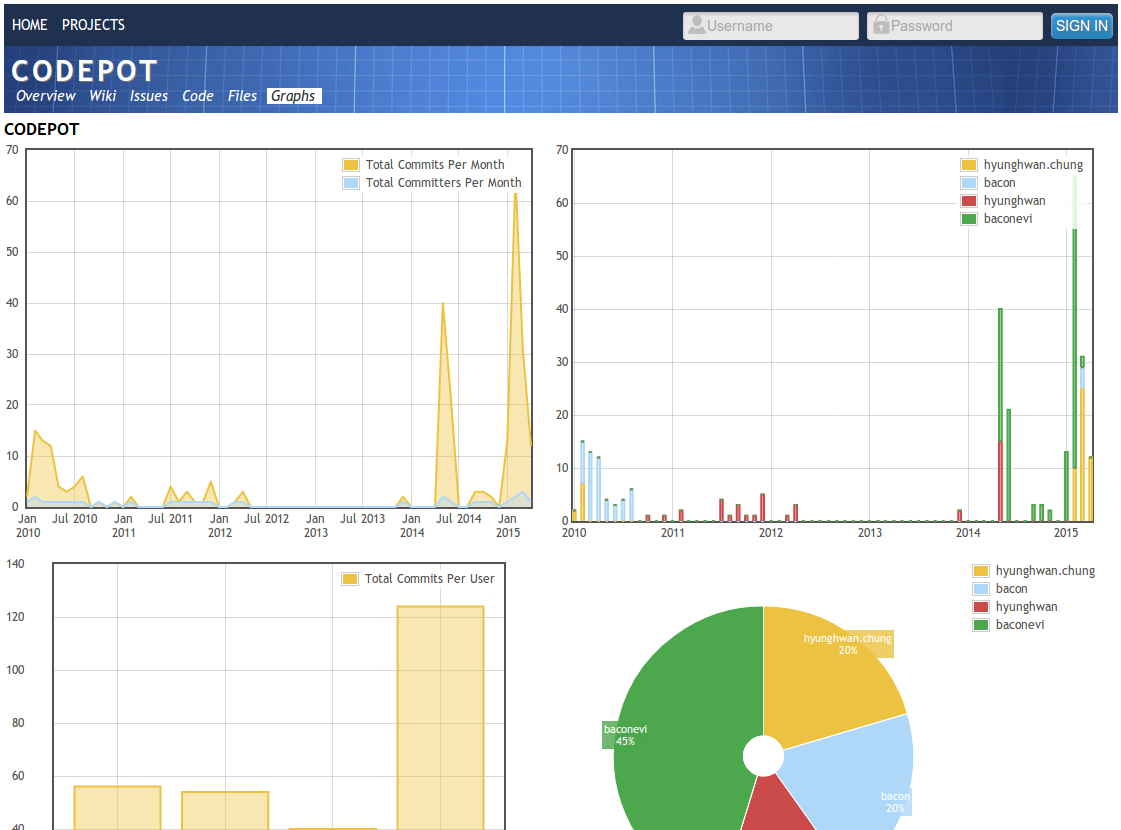Open the HOME menu

click(29, 25)
